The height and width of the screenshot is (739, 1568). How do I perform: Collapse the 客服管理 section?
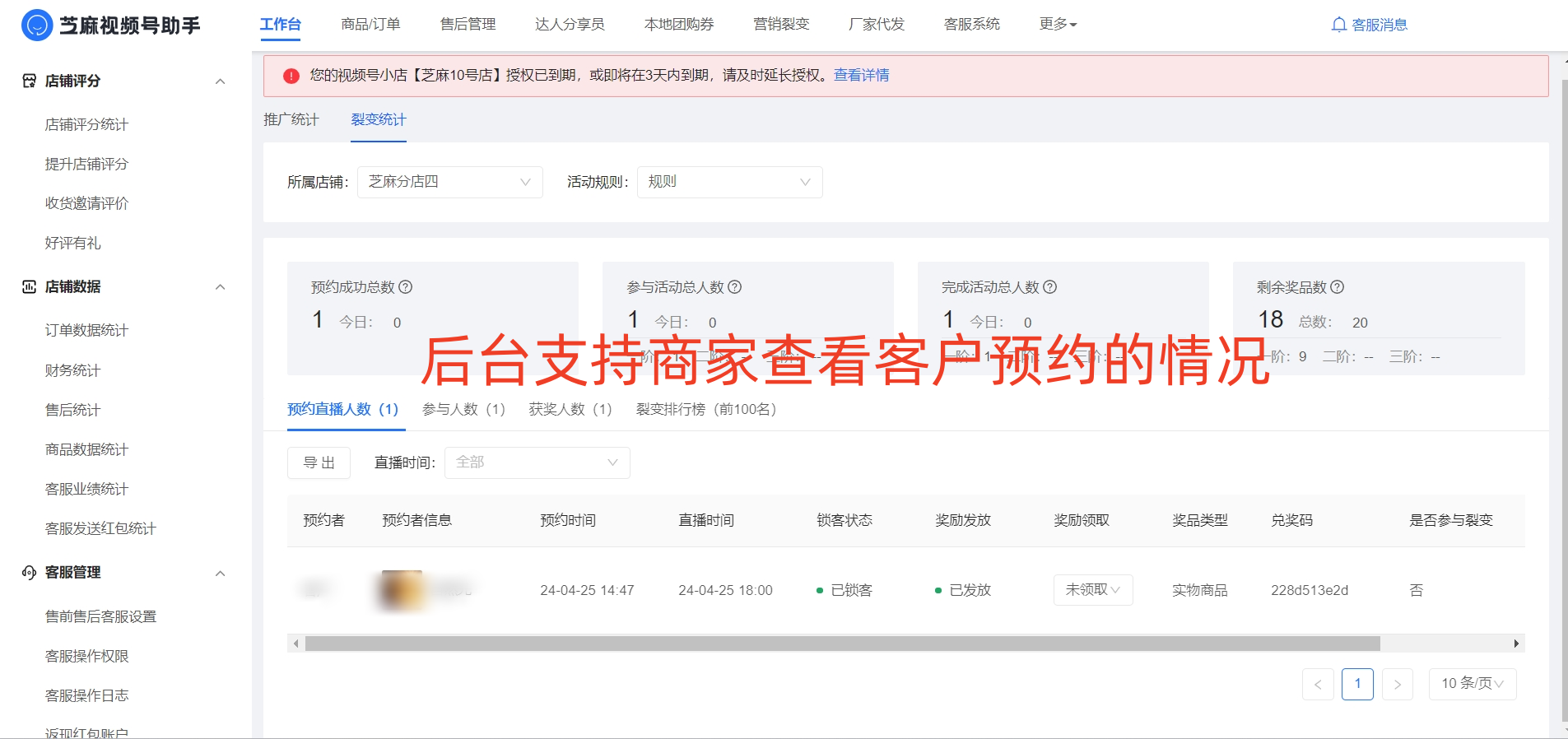(220, 573)
